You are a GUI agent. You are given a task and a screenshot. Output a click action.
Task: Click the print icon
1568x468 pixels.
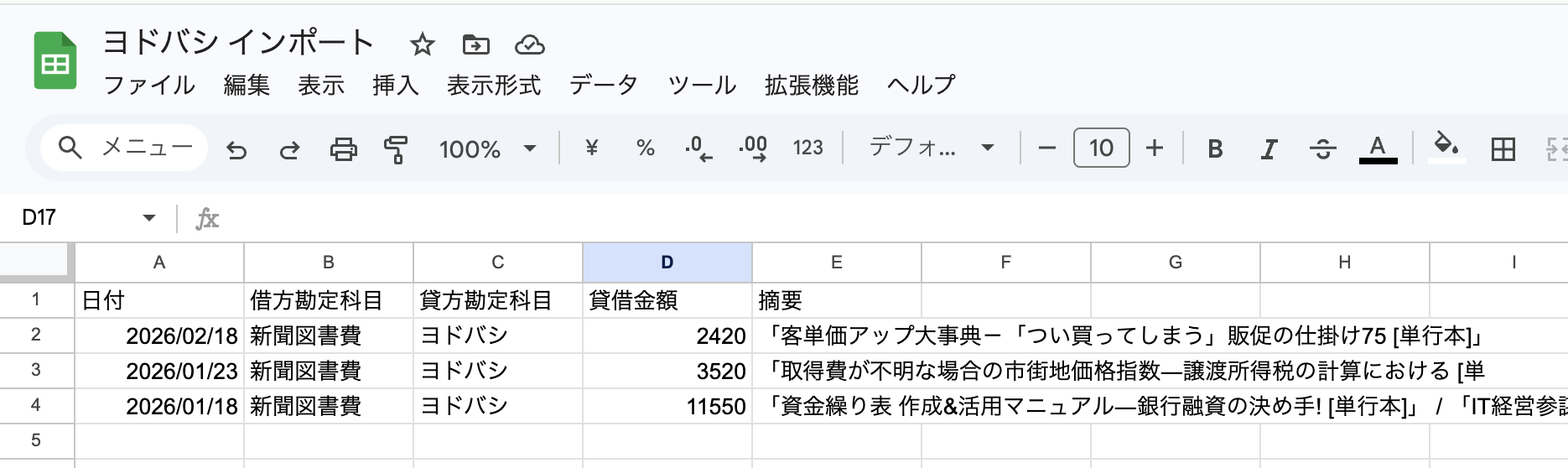[x=343, y=149]
